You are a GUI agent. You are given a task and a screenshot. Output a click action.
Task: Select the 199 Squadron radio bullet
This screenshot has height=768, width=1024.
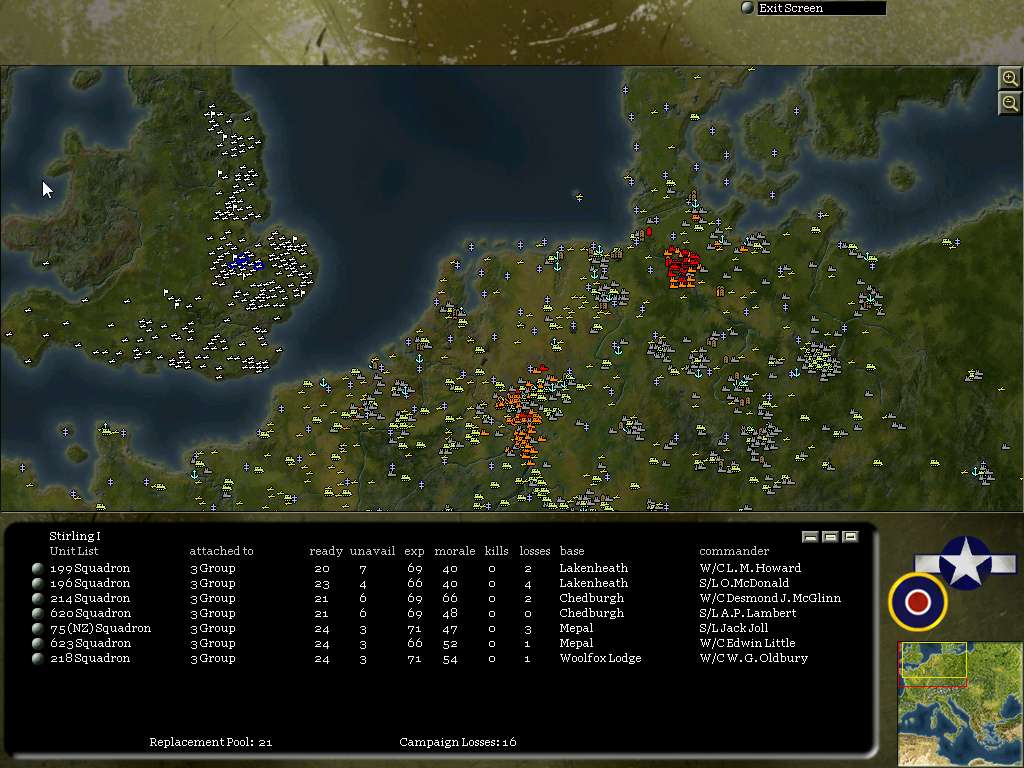click(x=38, y=568)
